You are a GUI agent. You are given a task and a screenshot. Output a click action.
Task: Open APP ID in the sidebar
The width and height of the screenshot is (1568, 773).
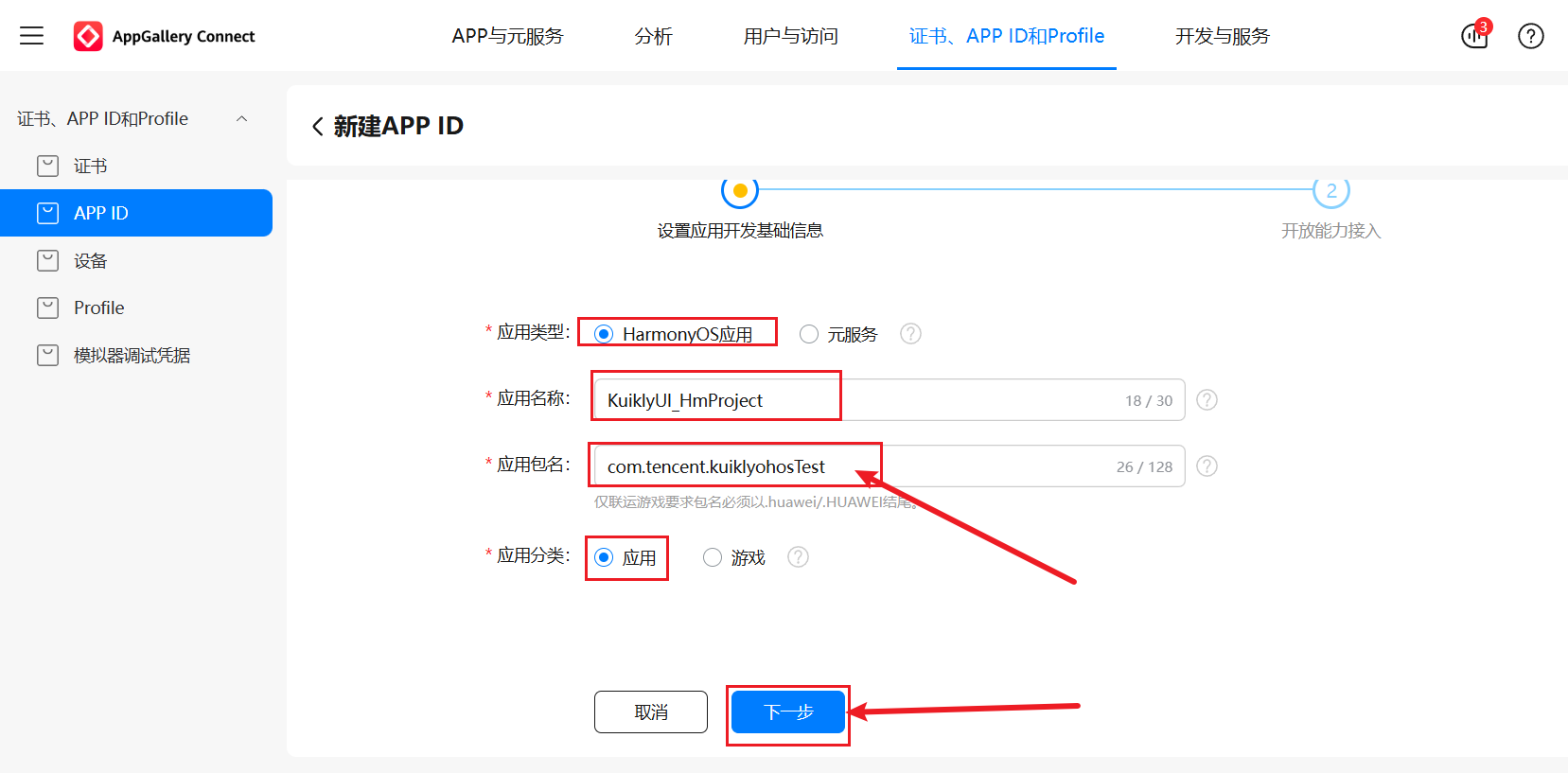pyautogui.click(x=136, y=213)
